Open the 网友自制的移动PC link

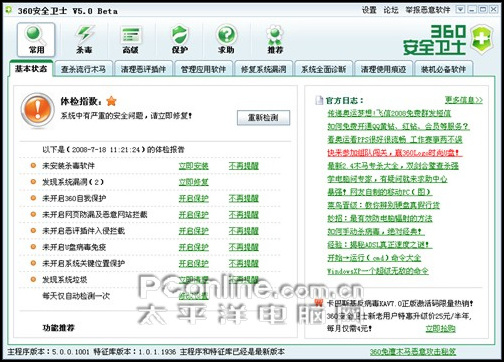(379, 192)
